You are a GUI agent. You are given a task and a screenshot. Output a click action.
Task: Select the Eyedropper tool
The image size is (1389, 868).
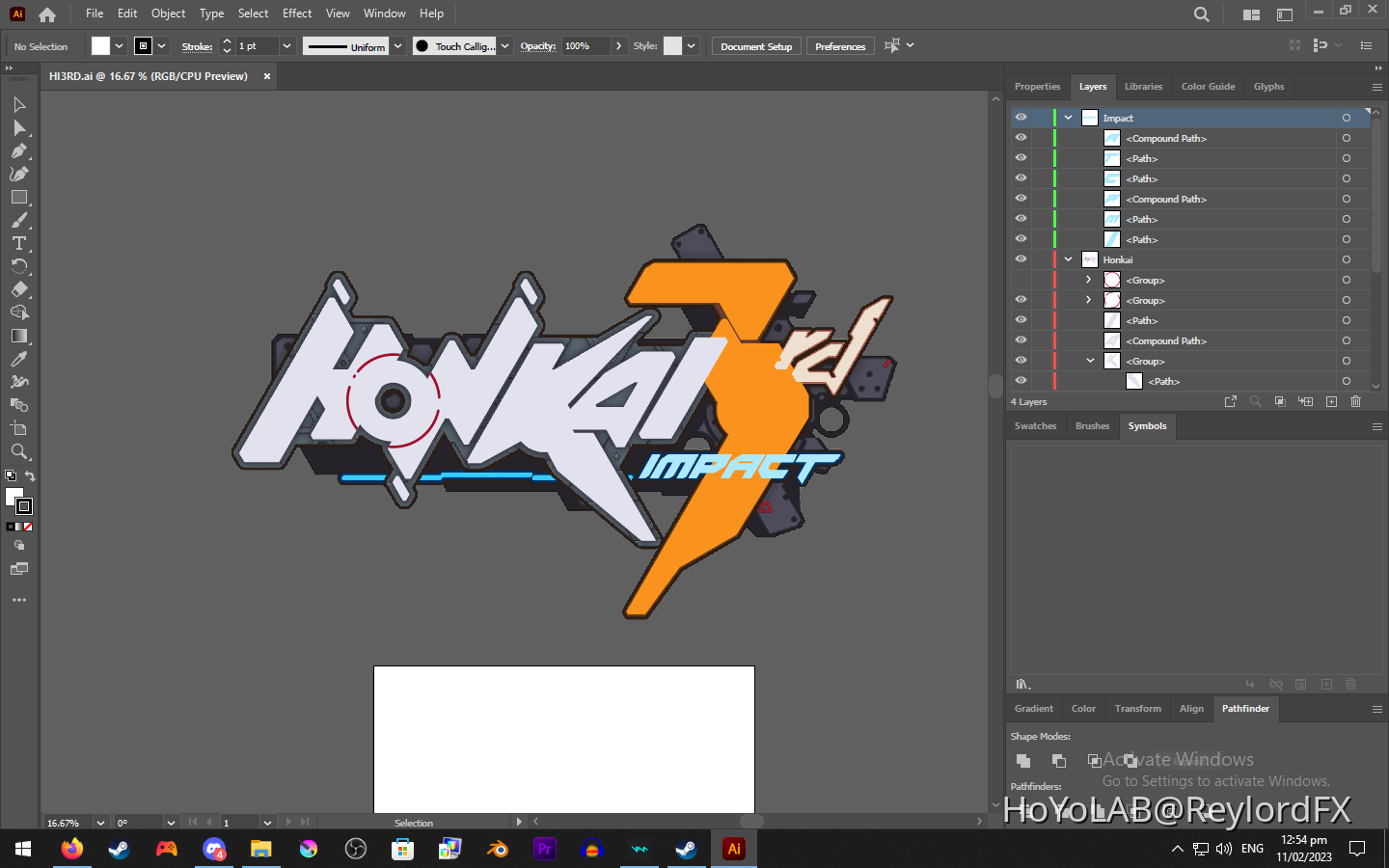tap(18, 359)
